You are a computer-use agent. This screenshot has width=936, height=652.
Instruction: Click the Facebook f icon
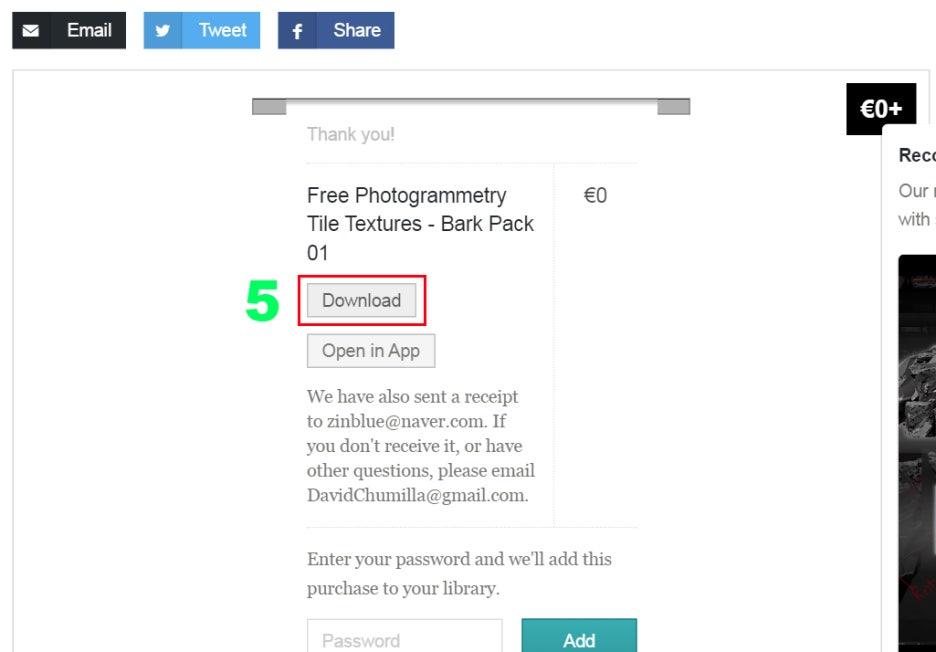(x=297, y=31)
